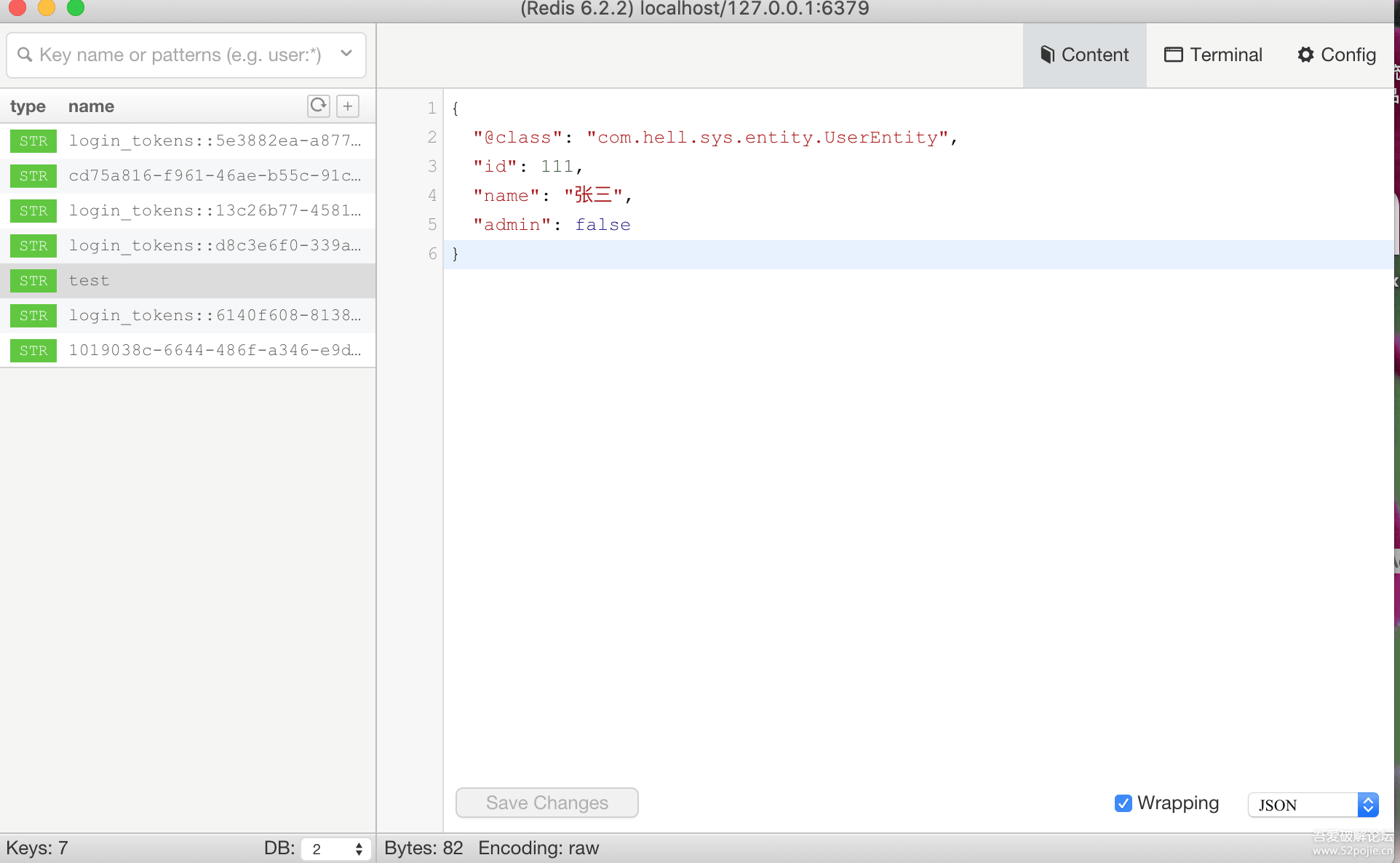The width and height of the screenshot is (1400, 863).
Task: Click the Keys: 7 status text
Action: (37, 848)
